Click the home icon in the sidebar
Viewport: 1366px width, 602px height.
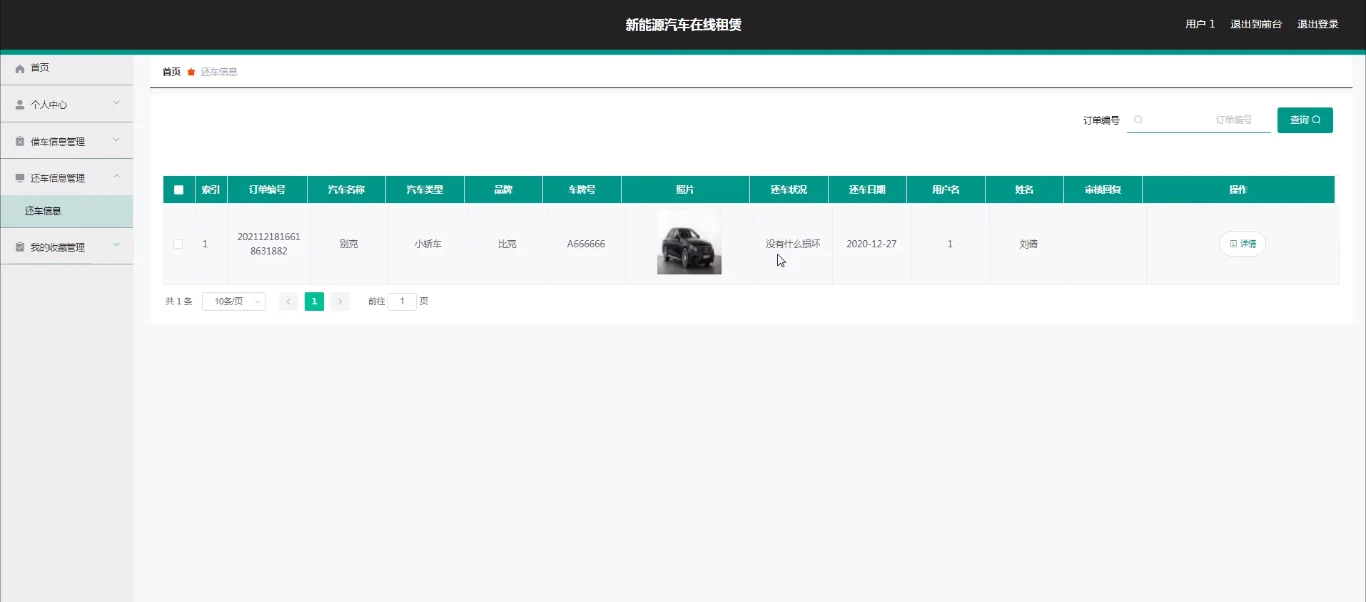[x=19, y=68]
